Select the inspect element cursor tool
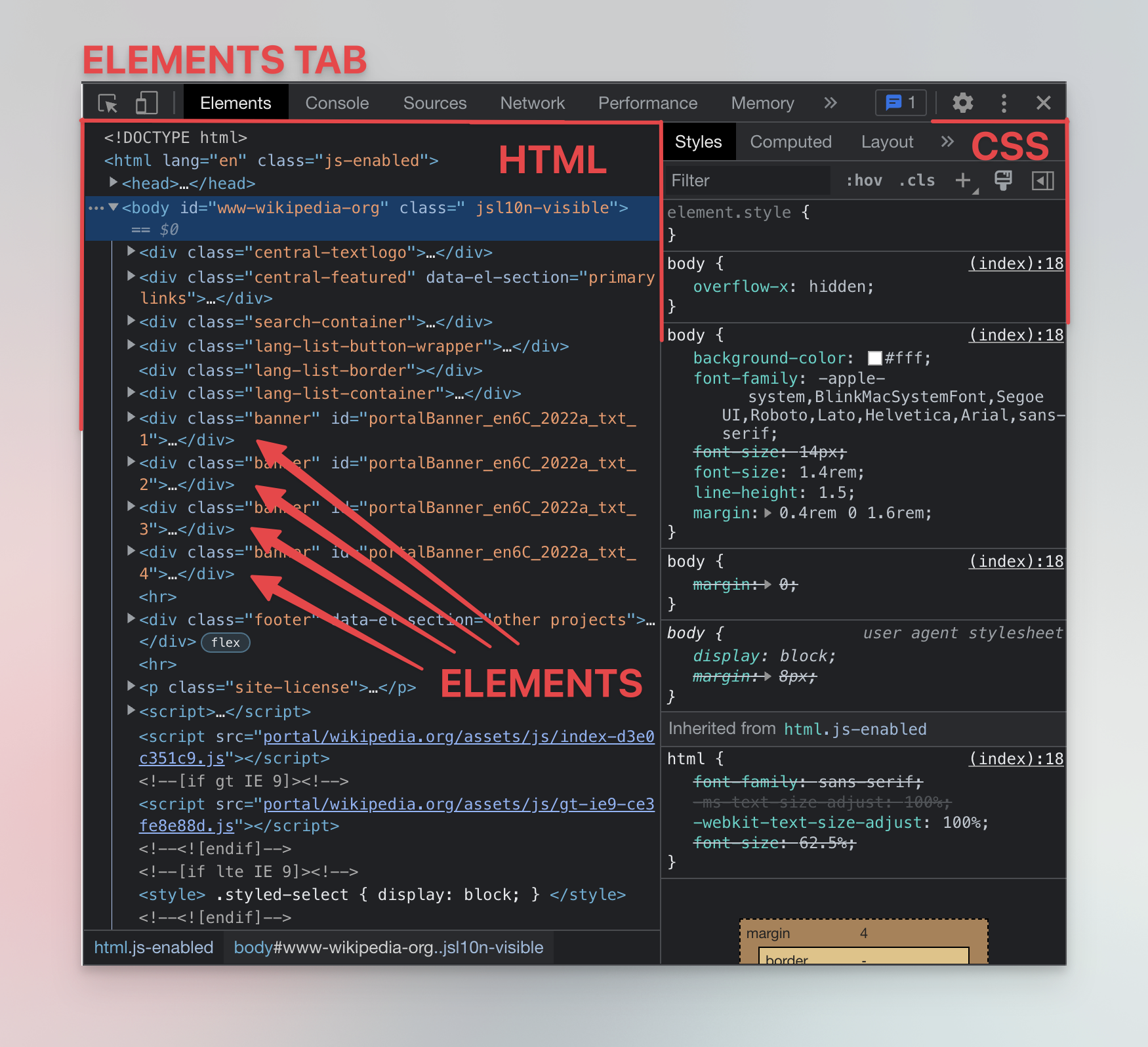 tap(109, 103)
